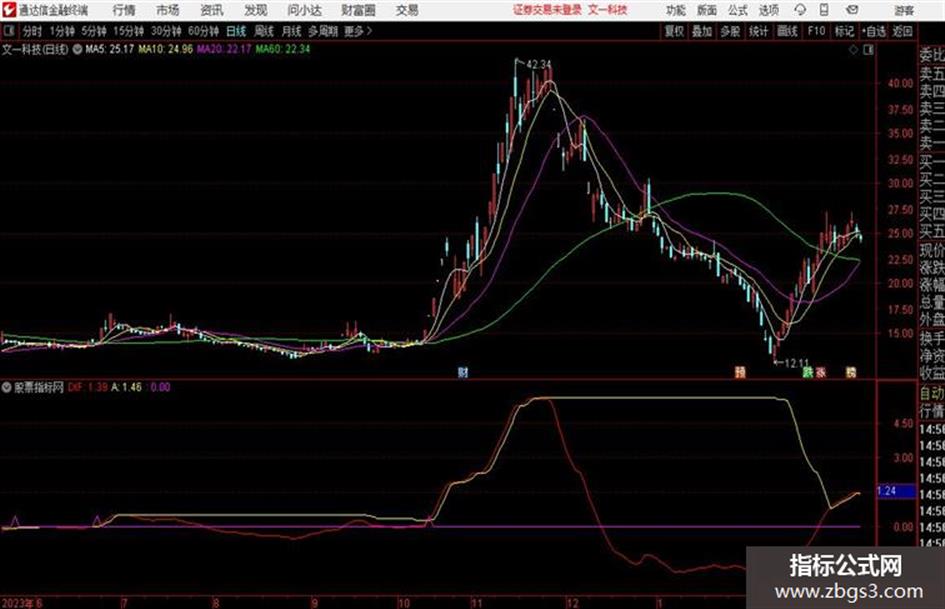Screen dimensions: 945x609
Task: Open the 版面 menu
Action: [706, 10]
